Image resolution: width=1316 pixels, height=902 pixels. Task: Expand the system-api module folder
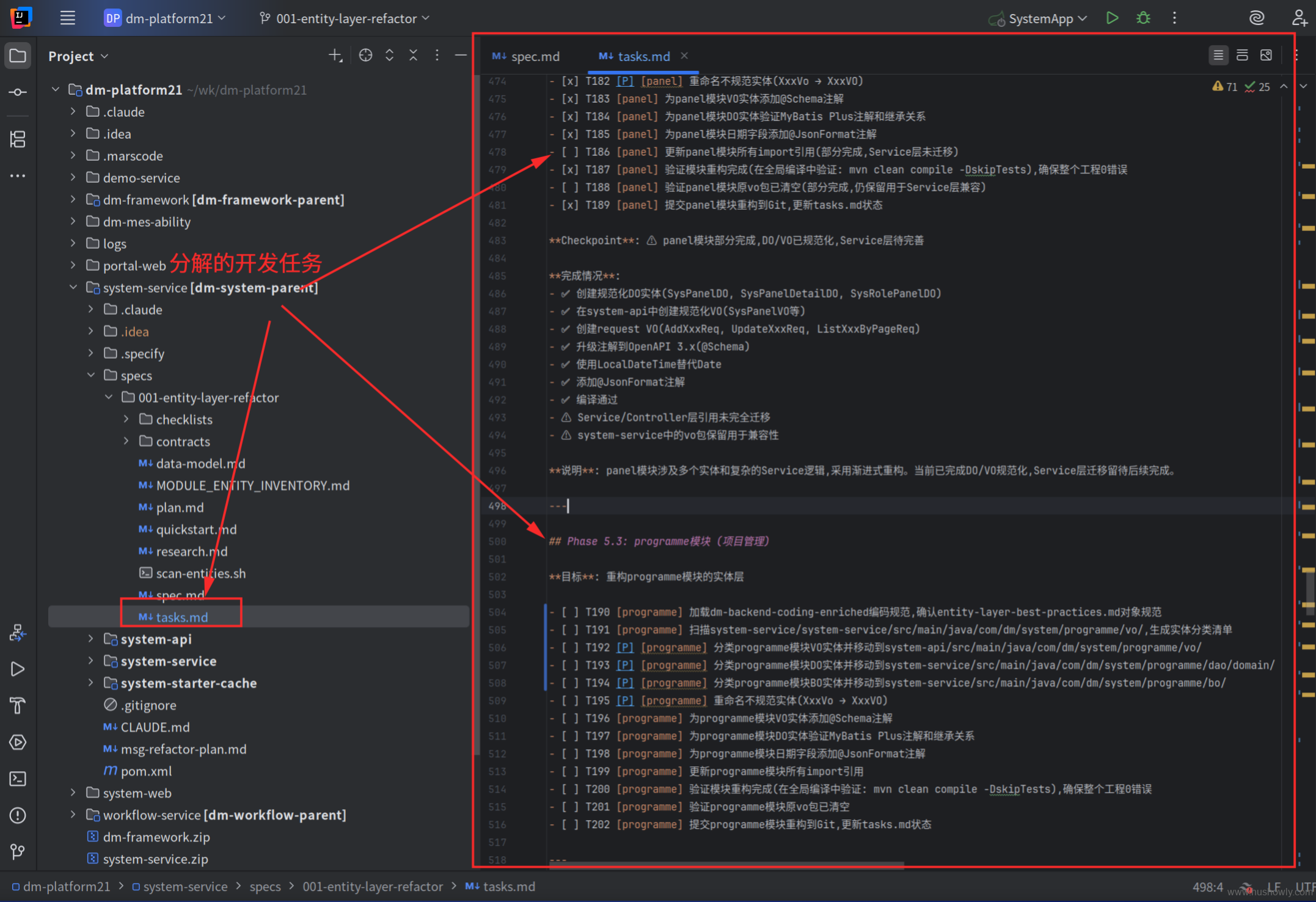[90, 639]
